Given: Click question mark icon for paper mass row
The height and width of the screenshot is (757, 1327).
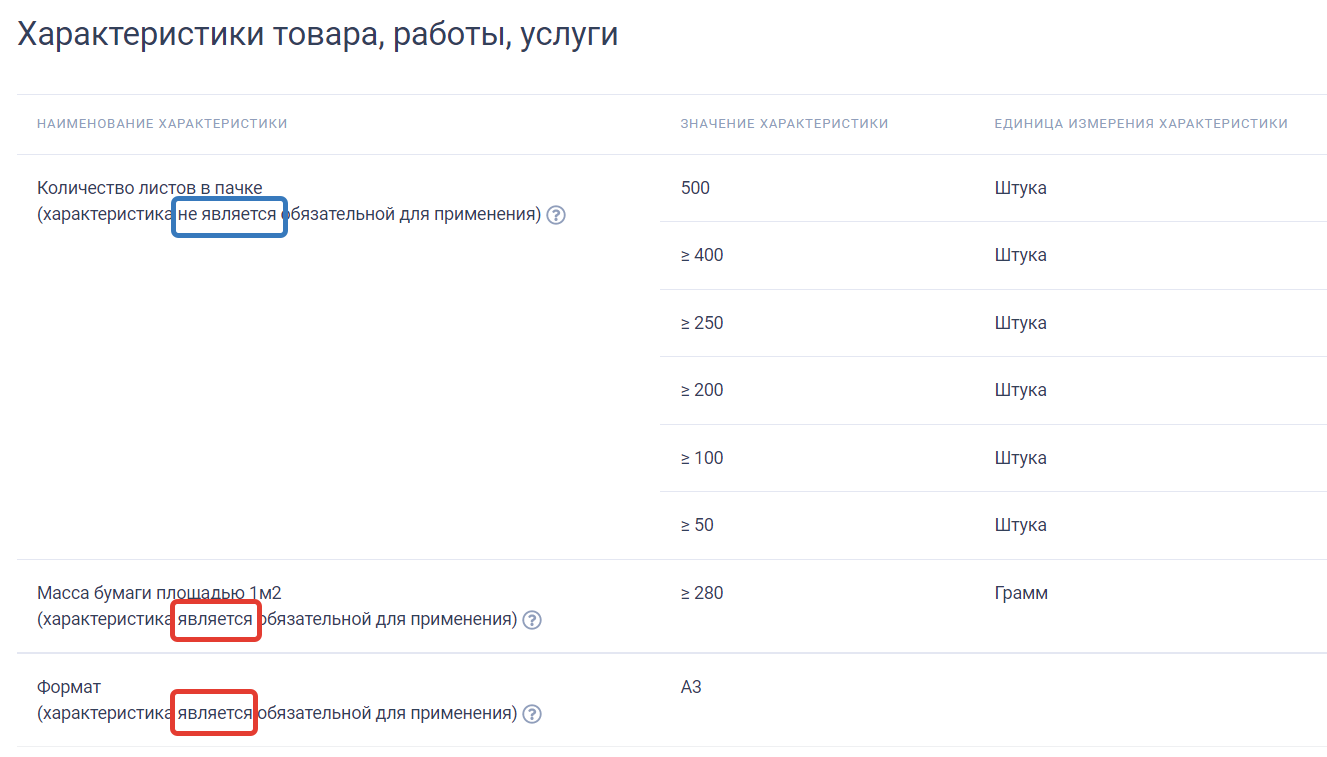Looking at the screenshot, I should tap(532, 620).
